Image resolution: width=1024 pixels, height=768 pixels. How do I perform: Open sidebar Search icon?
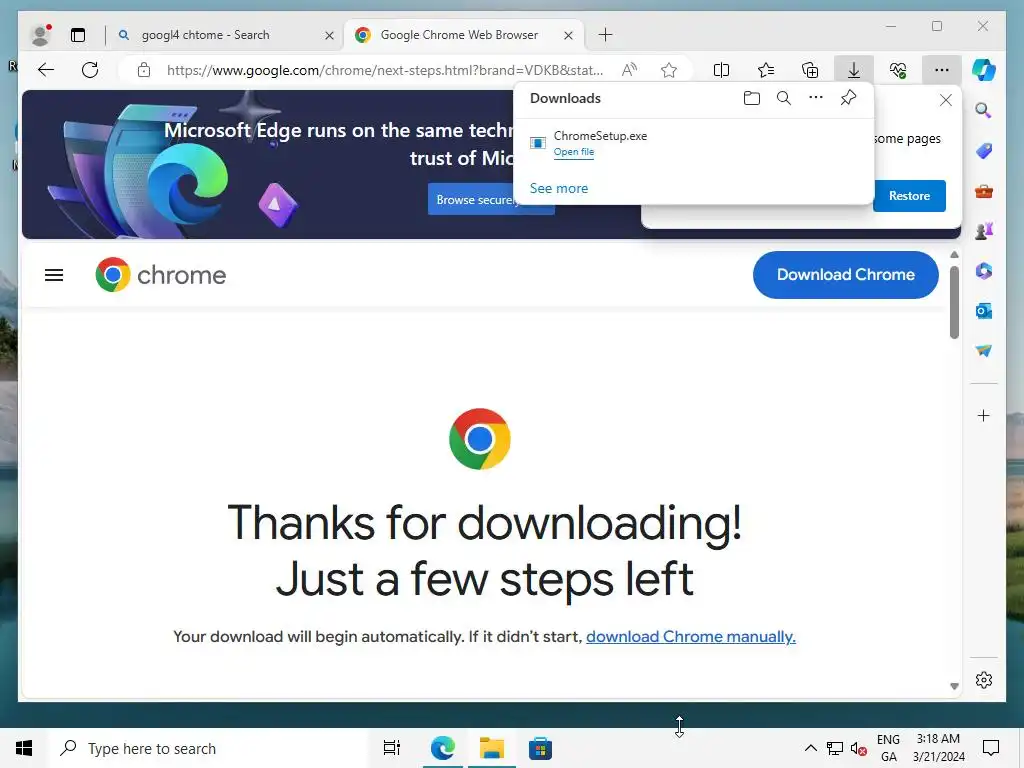[x=984, y=110]
